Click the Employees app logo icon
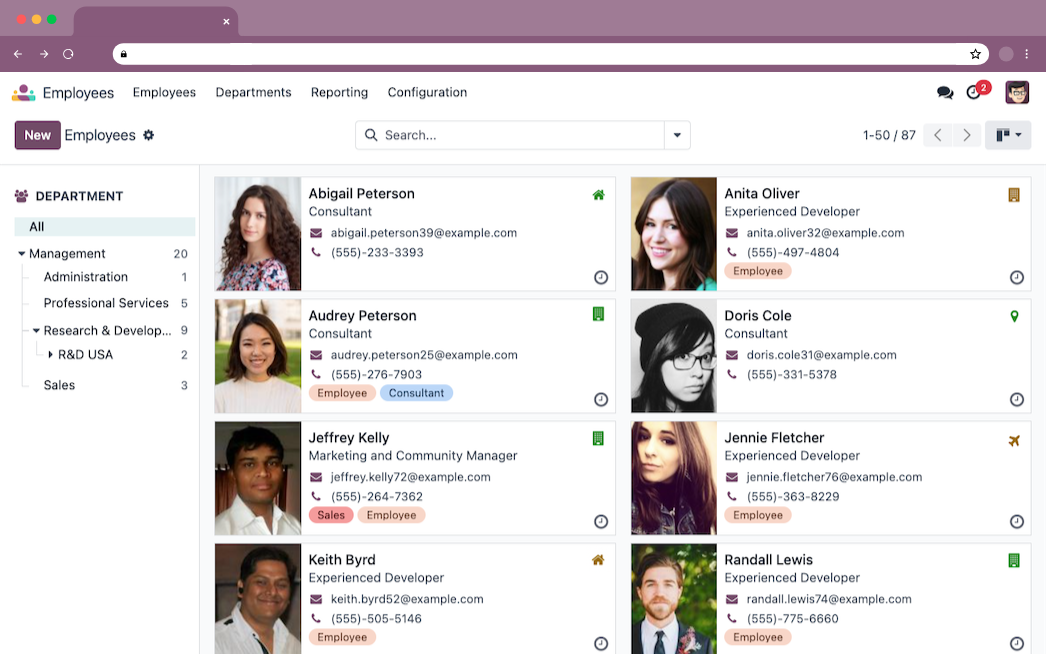1046x654 pixels. [23, 93]
